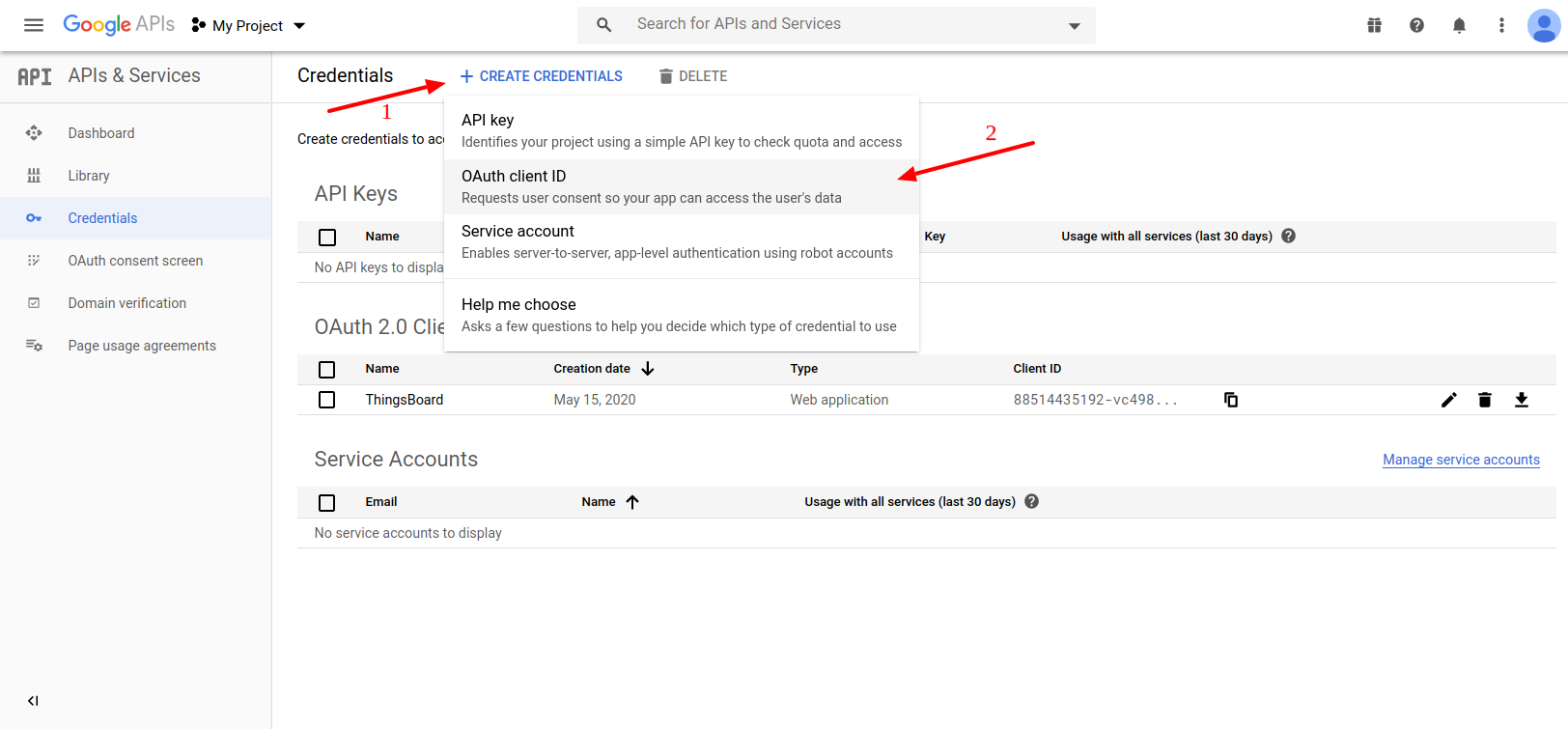Open the notifications bell
1568x729 pixels.
[1459, 25]
